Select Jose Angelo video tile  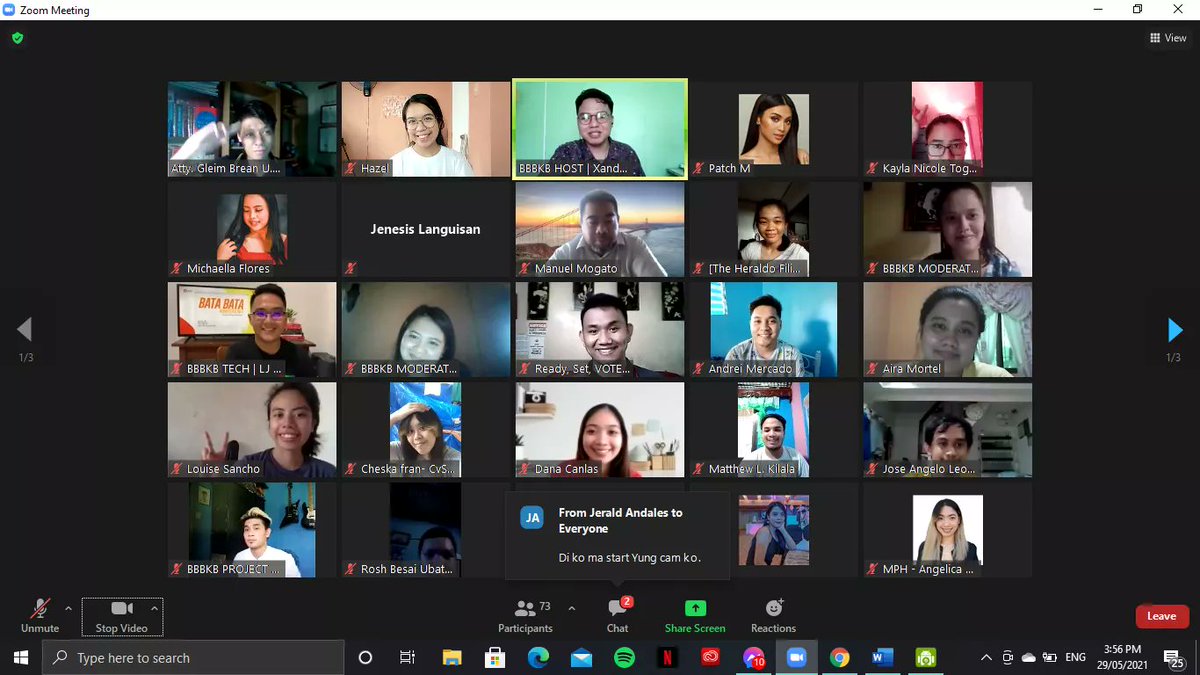click(947, 429)
